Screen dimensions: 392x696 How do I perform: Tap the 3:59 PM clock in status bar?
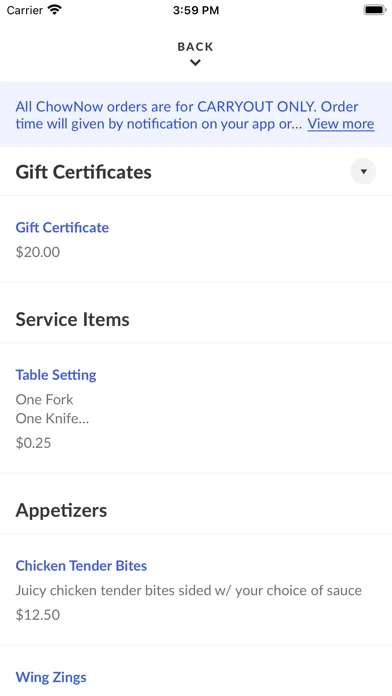(196, 10)
